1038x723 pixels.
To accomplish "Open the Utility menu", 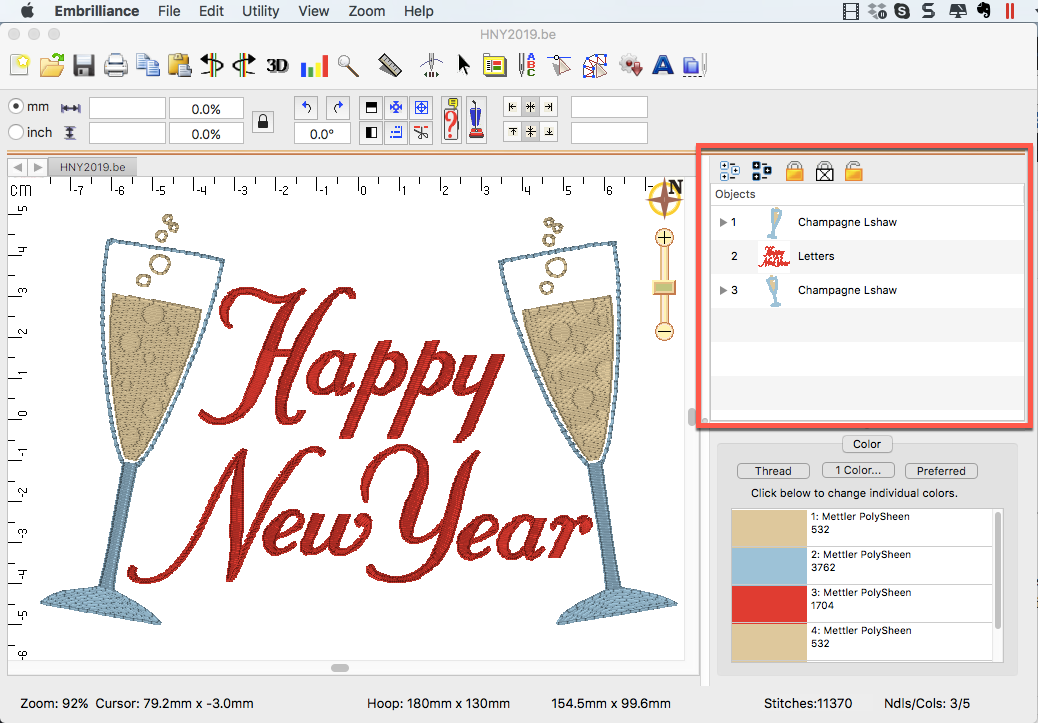I will coord(260,11).
